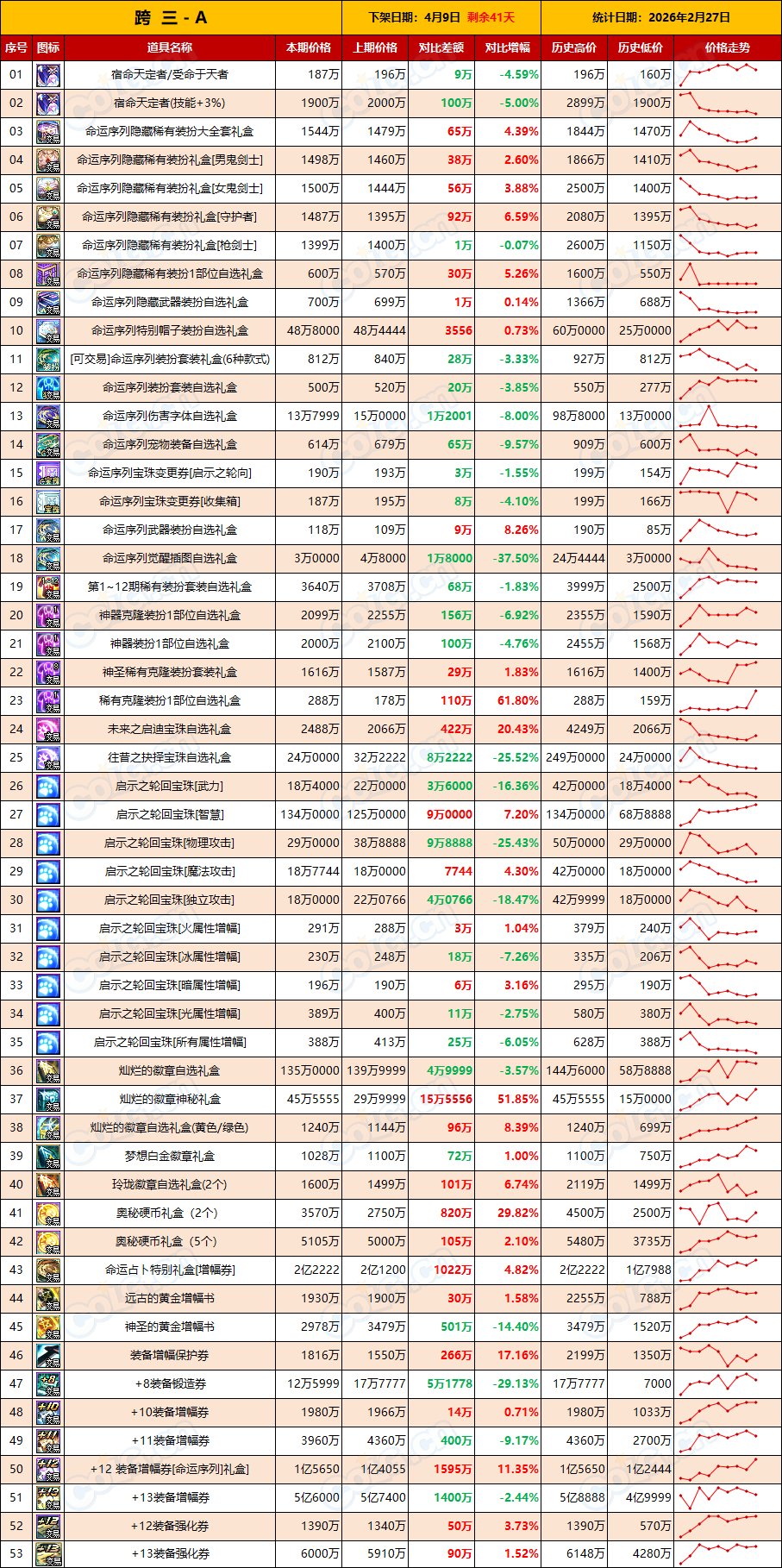Click the 灿烂的徽章自选礼盒 icon in row 36
Image resolution: width=782 pixels, height=1568 pixels.
pyautogui.click(x=48, y=1071)
